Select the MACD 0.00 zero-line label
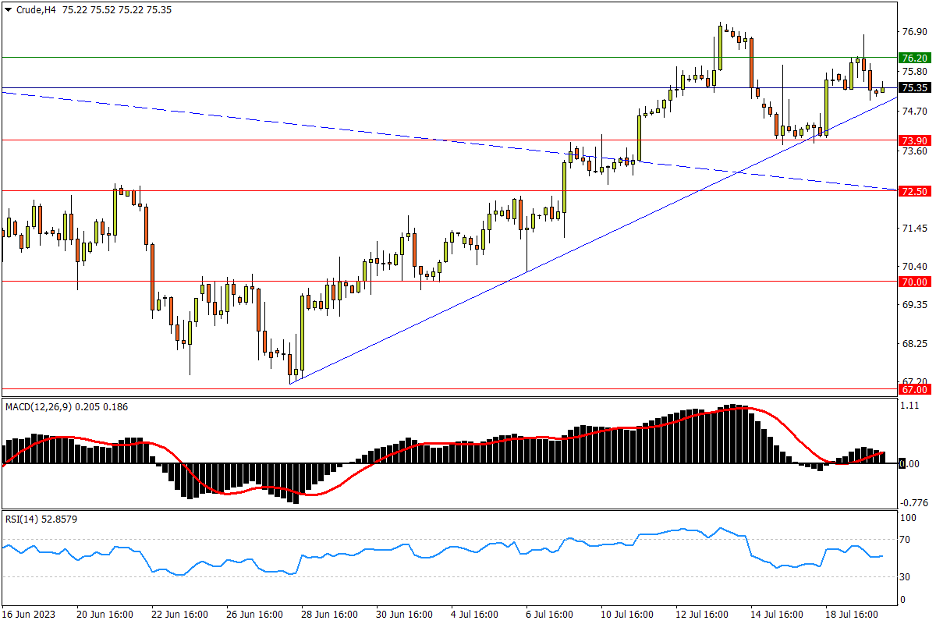 click(x=910, y=464)
